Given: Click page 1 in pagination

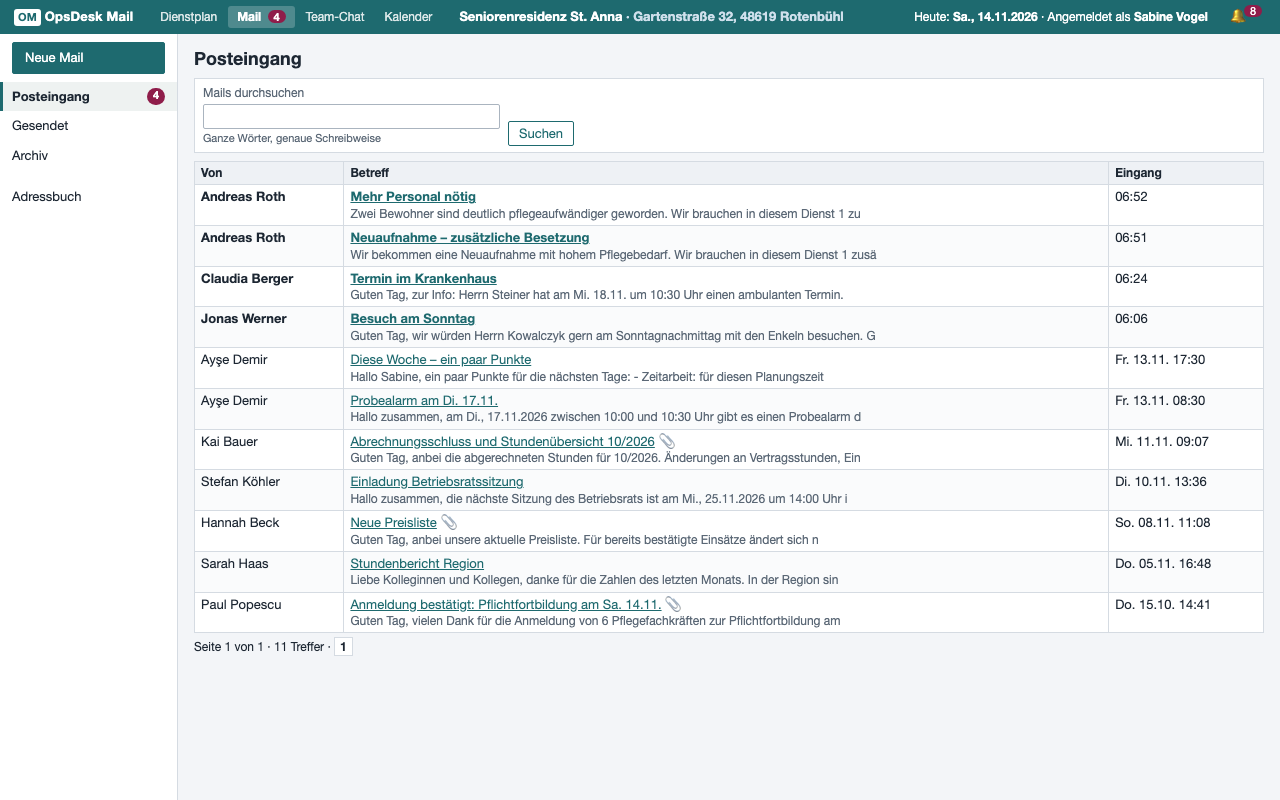Looking at the screenshot, I should [343, 647].
